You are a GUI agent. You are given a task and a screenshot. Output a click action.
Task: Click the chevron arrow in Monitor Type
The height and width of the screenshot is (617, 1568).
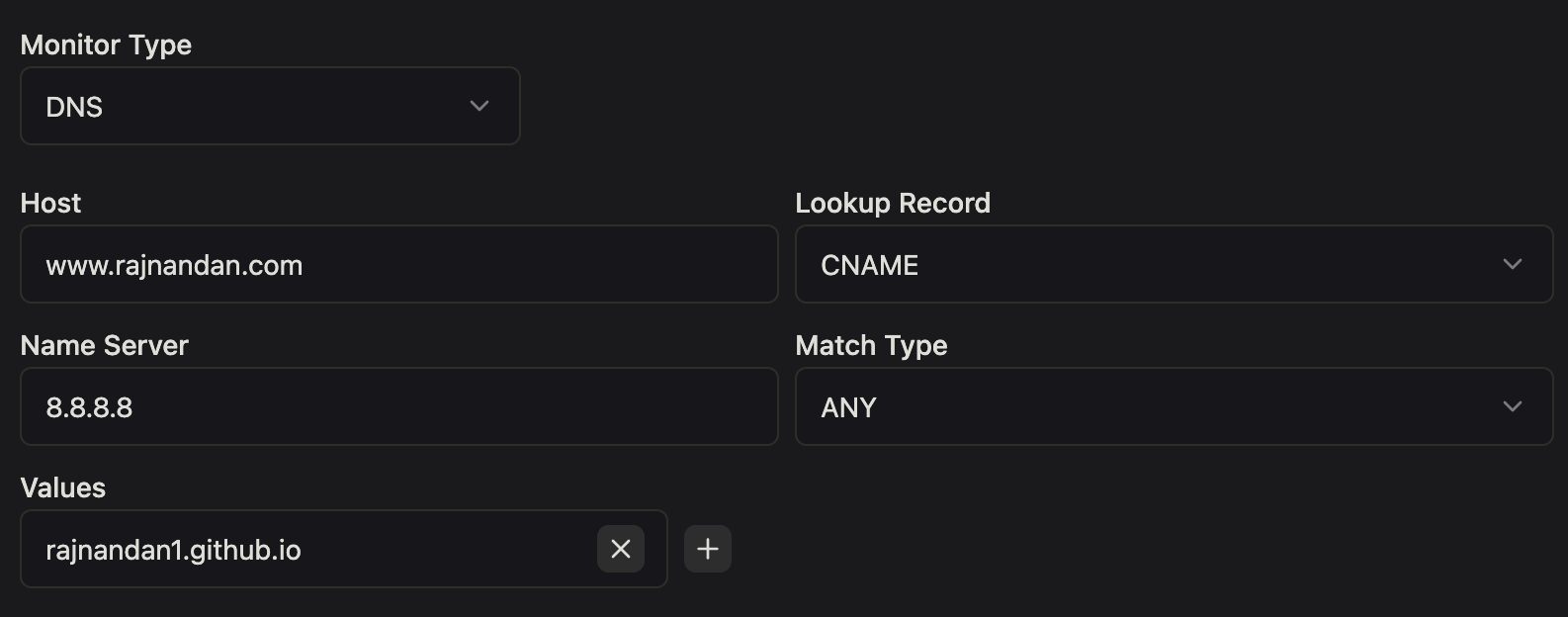coord(479,106)
